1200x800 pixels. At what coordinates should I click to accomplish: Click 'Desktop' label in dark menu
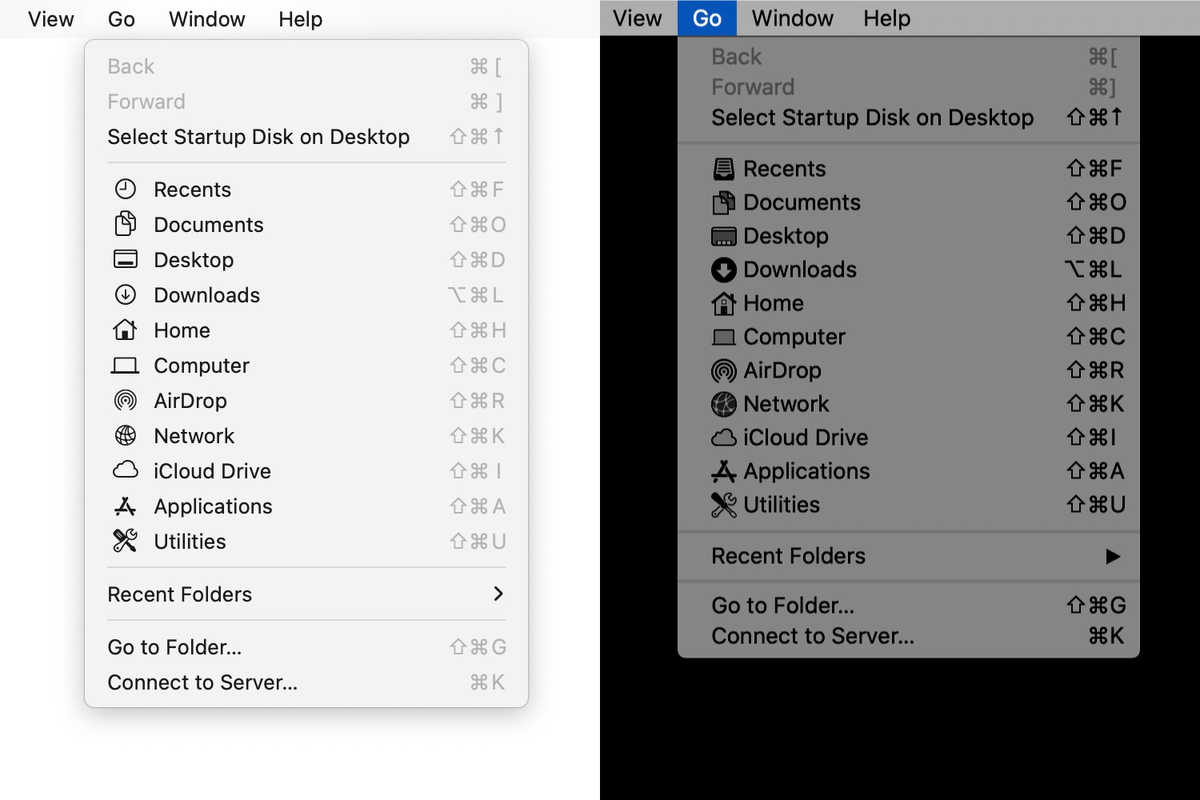click(786, 236)
